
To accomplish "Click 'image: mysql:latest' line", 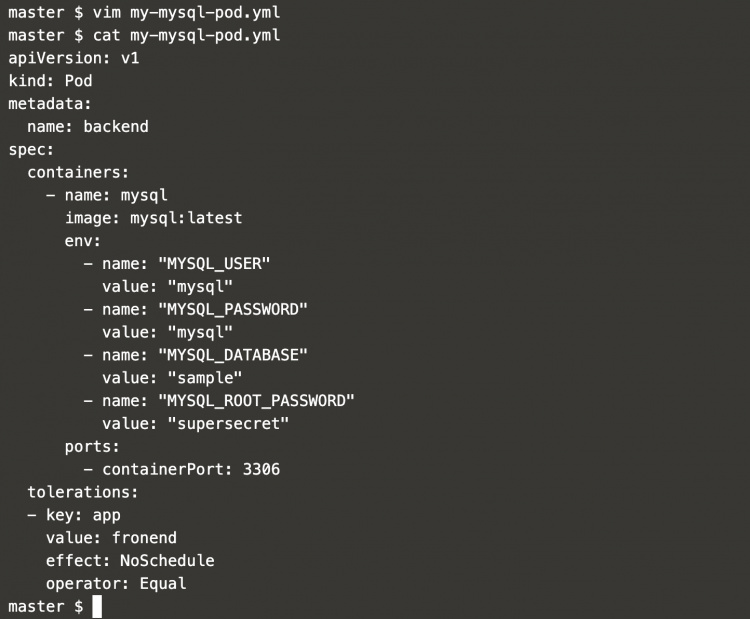I will (x=153, y=217).
